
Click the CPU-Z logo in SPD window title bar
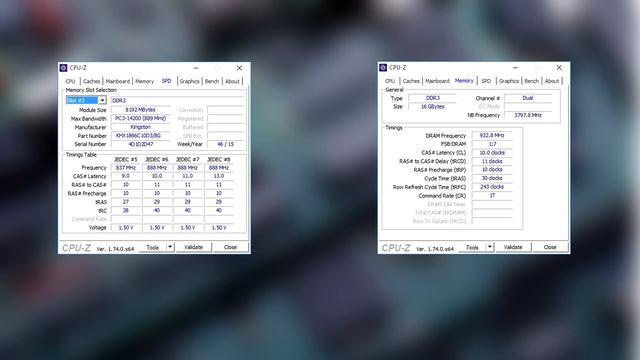[63, 68]
